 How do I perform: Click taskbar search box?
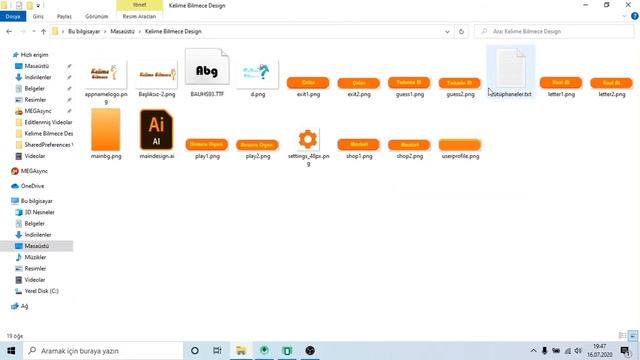click(x=103, y=351)
